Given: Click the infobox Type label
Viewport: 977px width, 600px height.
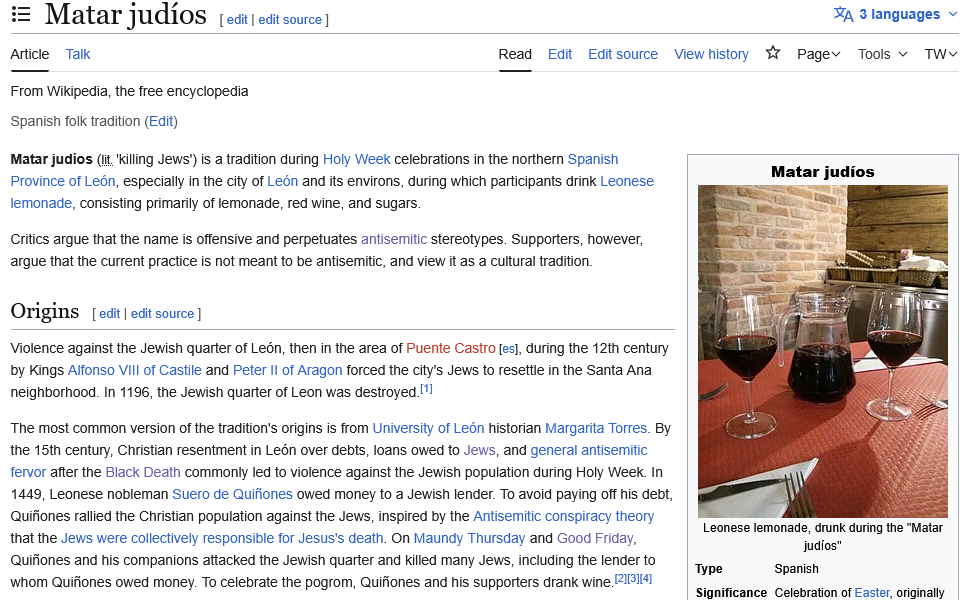Looking at the screenshot, I should pos(708,569).
